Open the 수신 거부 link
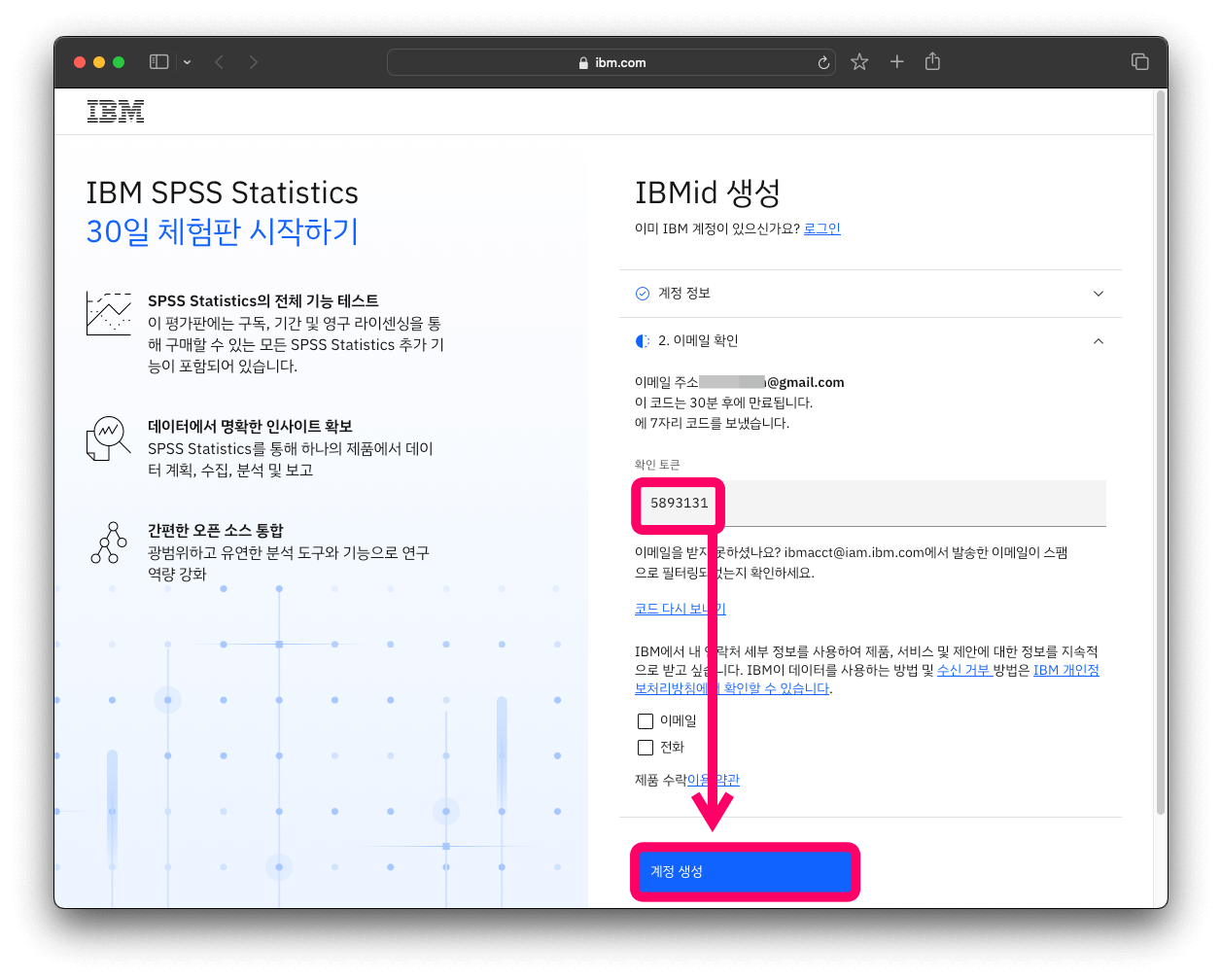 963,670
